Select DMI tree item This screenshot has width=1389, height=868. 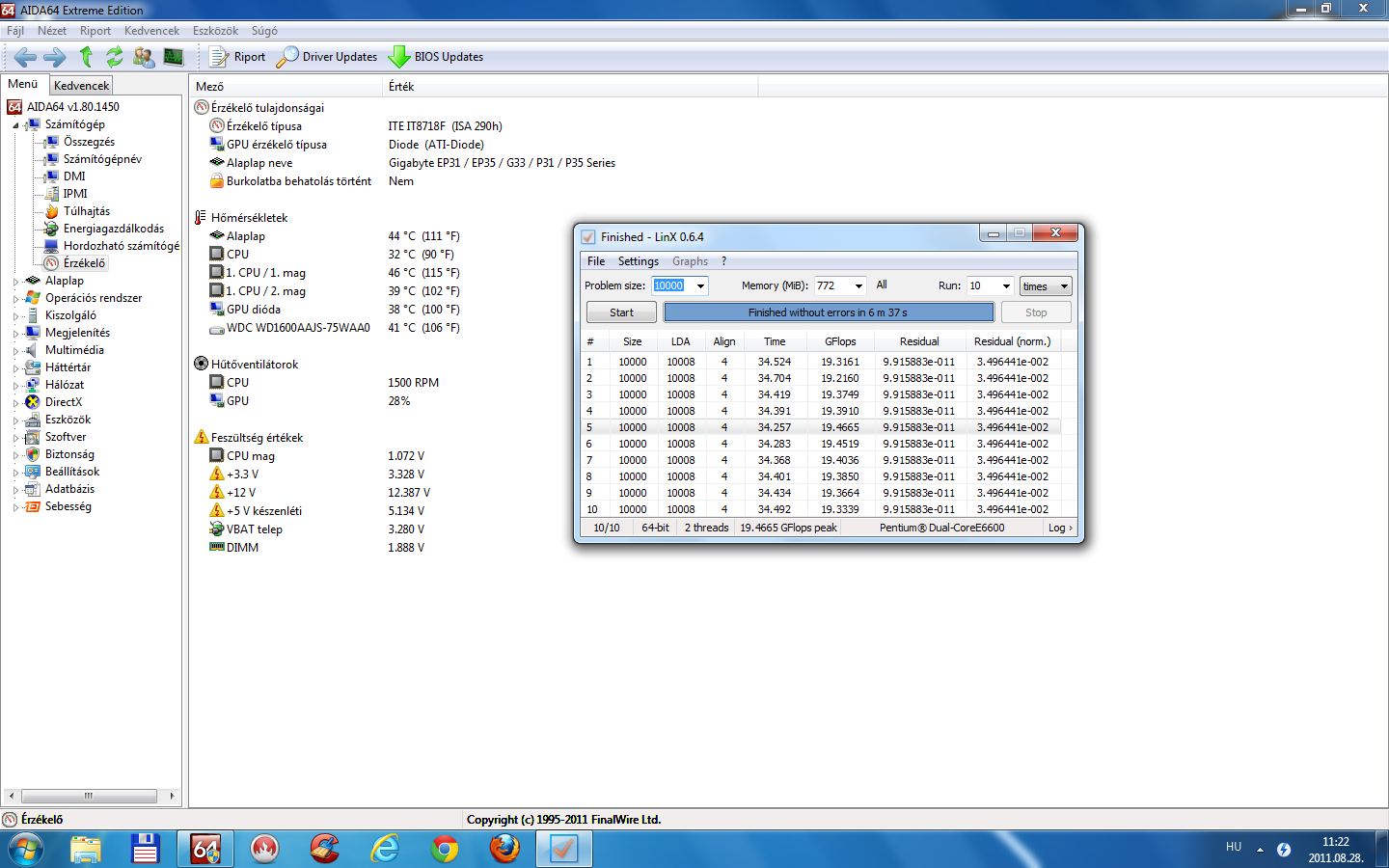74,176
